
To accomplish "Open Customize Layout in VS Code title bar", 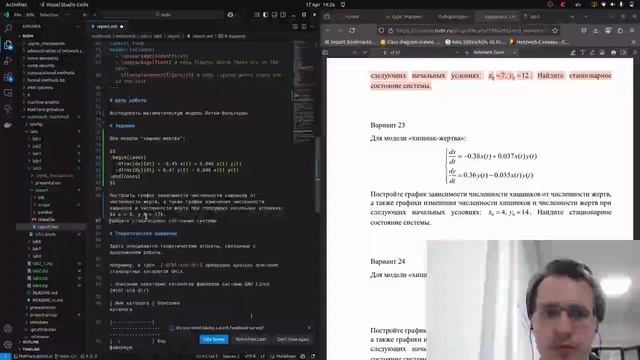I will [257, 15].
